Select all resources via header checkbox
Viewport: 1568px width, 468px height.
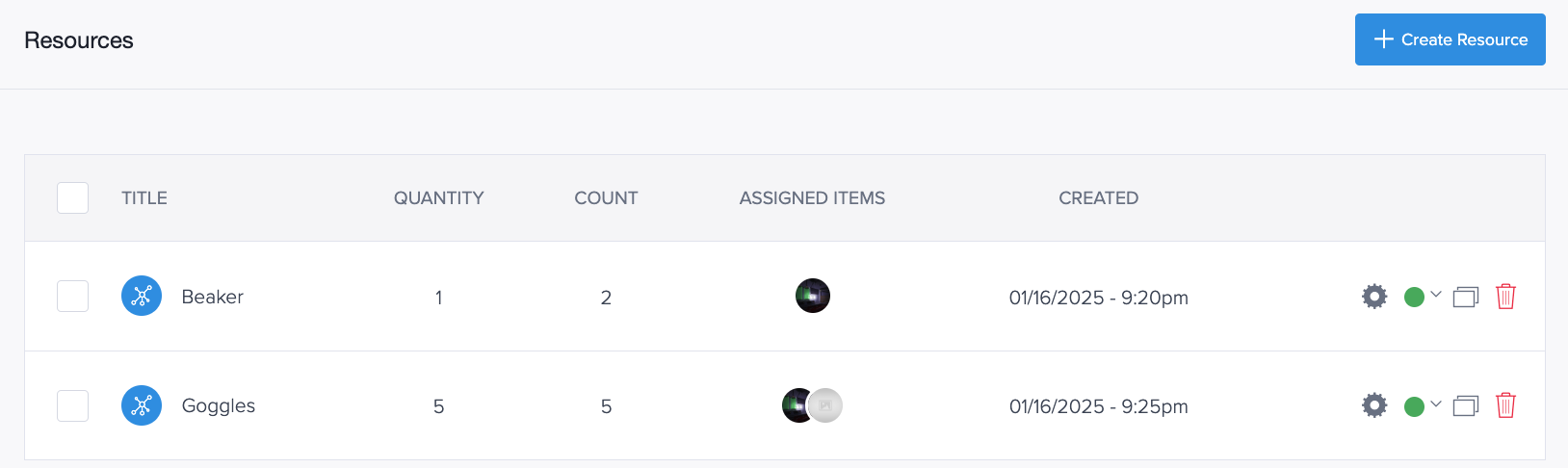click(x=73, y=197)
